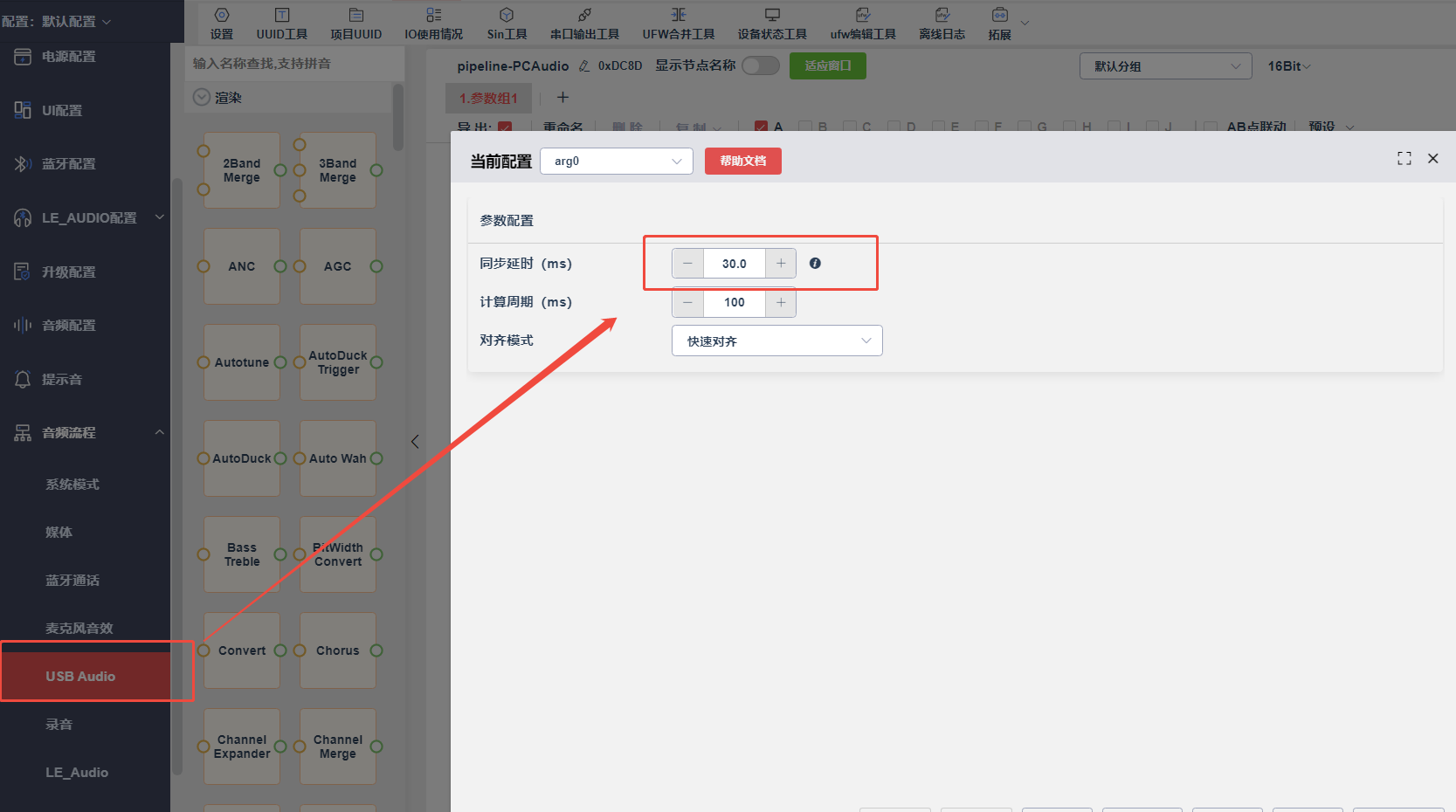Collapse the node panel with left chevron
The height and width of the screenshot is (812, 1456).
(x=415, y=442)
